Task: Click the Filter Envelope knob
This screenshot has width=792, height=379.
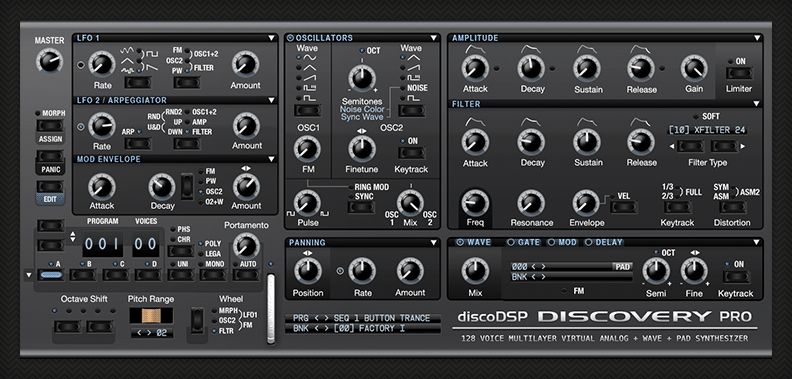Action: tap(586, 203)
